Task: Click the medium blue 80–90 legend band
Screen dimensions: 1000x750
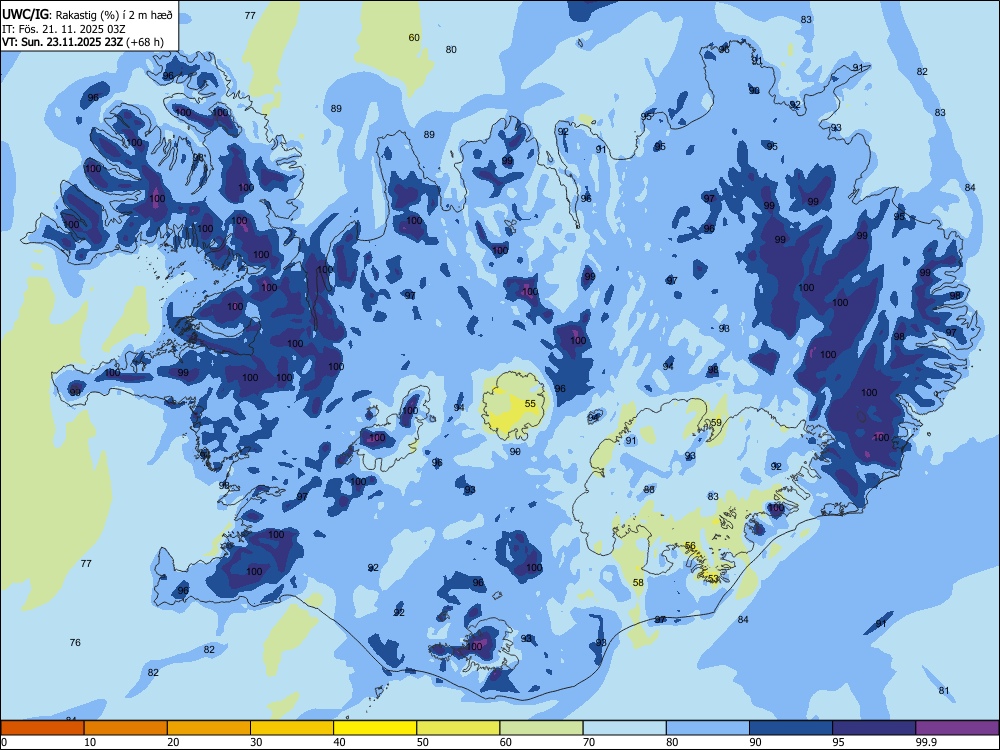Action: click(x=708, y=728)
